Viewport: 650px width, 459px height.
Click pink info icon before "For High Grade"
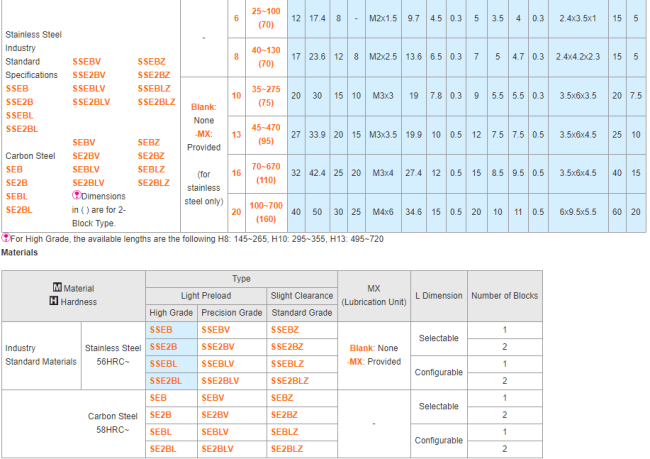5,239
